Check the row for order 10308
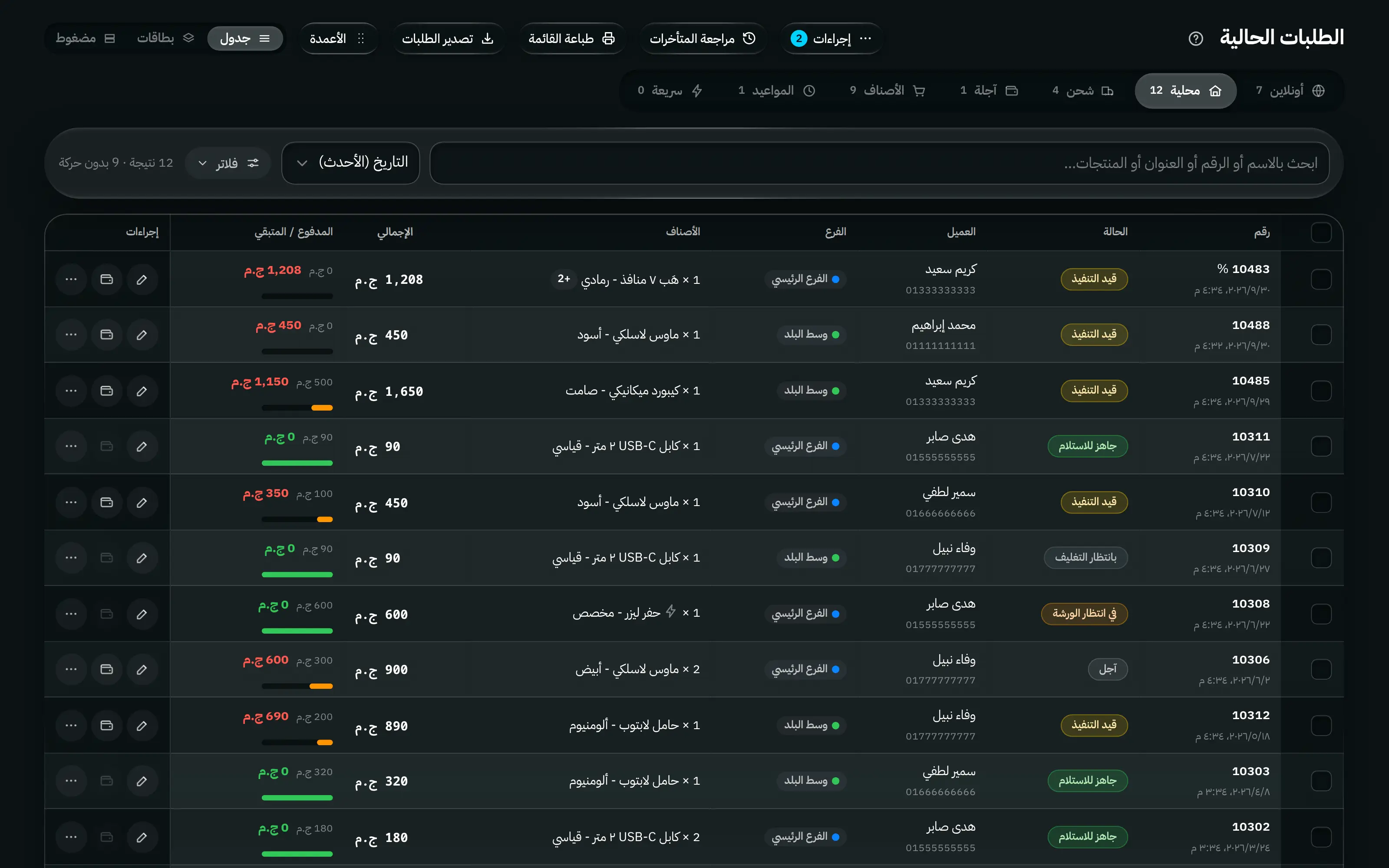1389x868 pixels. point(1321,614)
